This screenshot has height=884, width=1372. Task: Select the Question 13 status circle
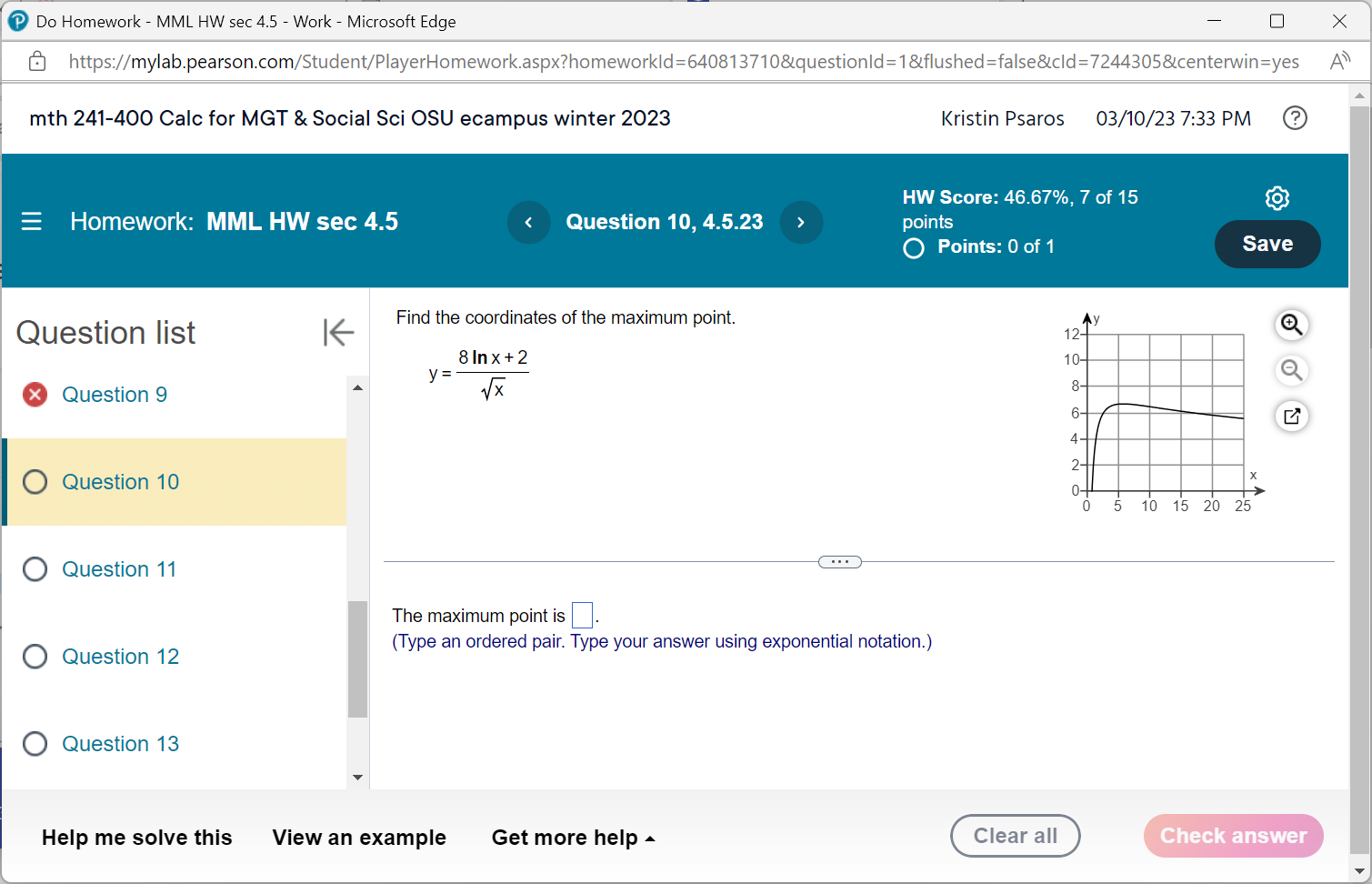pos(35,743)
